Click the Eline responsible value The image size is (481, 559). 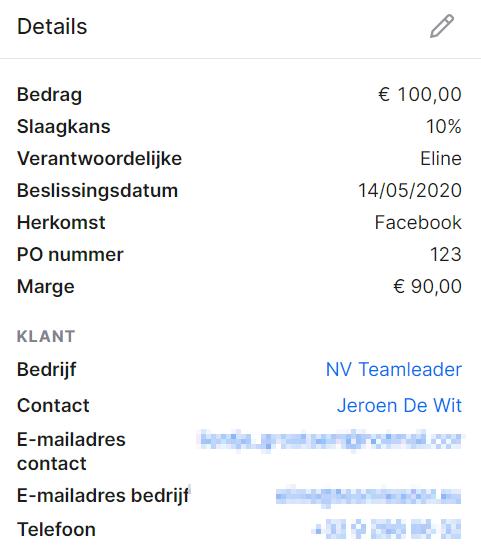[441, 159]
